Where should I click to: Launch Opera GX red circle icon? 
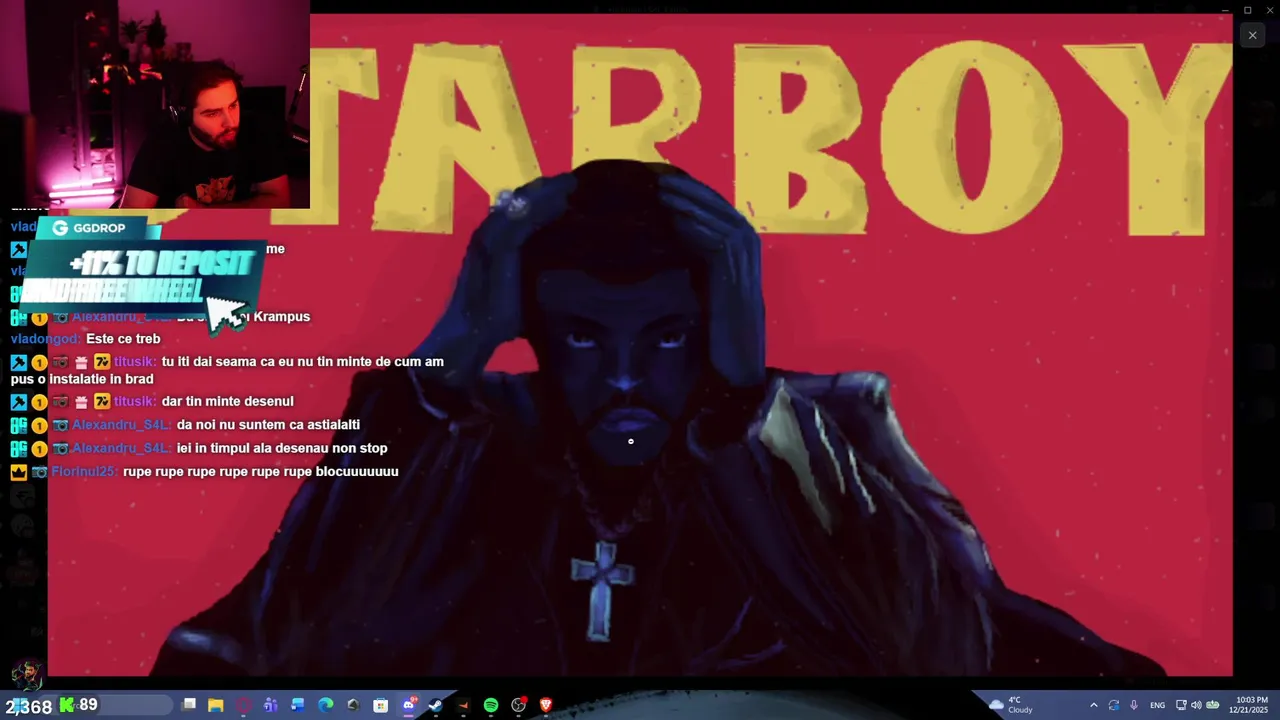click(243, 705)
